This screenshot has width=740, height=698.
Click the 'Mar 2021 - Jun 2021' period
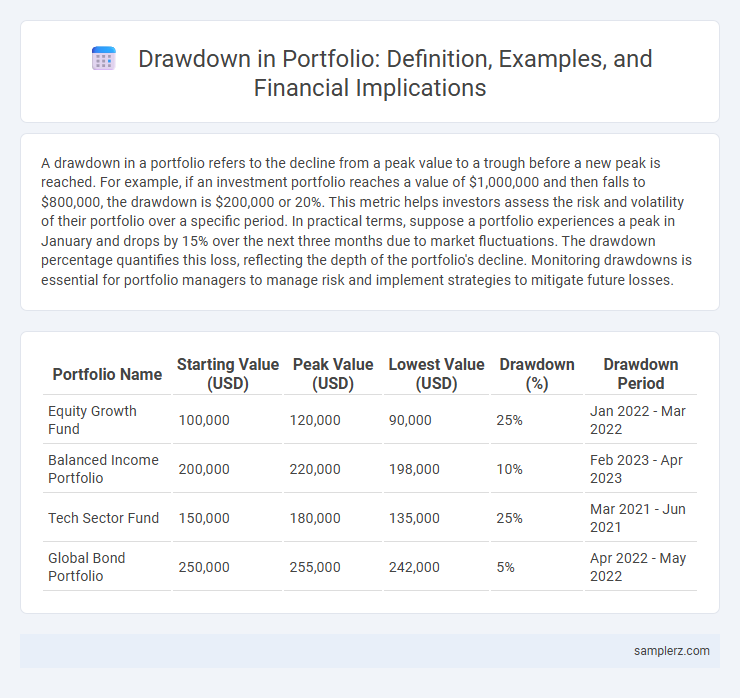(638, 518)
